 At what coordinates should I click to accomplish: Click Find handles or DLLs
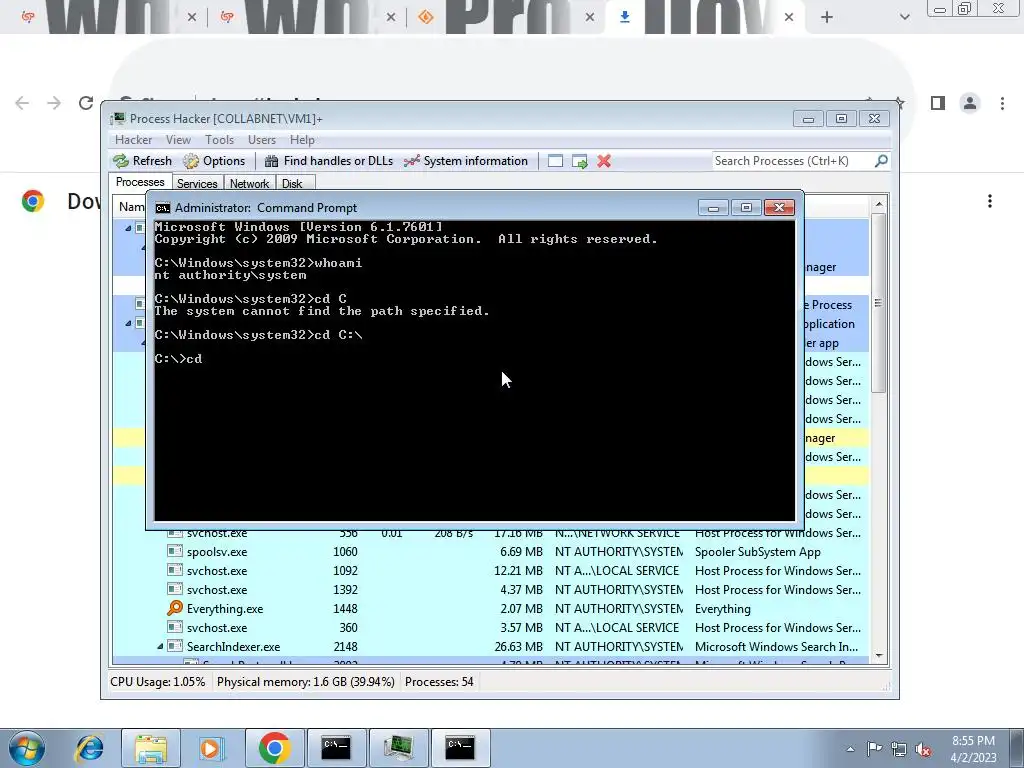click(x=328, y=161)
